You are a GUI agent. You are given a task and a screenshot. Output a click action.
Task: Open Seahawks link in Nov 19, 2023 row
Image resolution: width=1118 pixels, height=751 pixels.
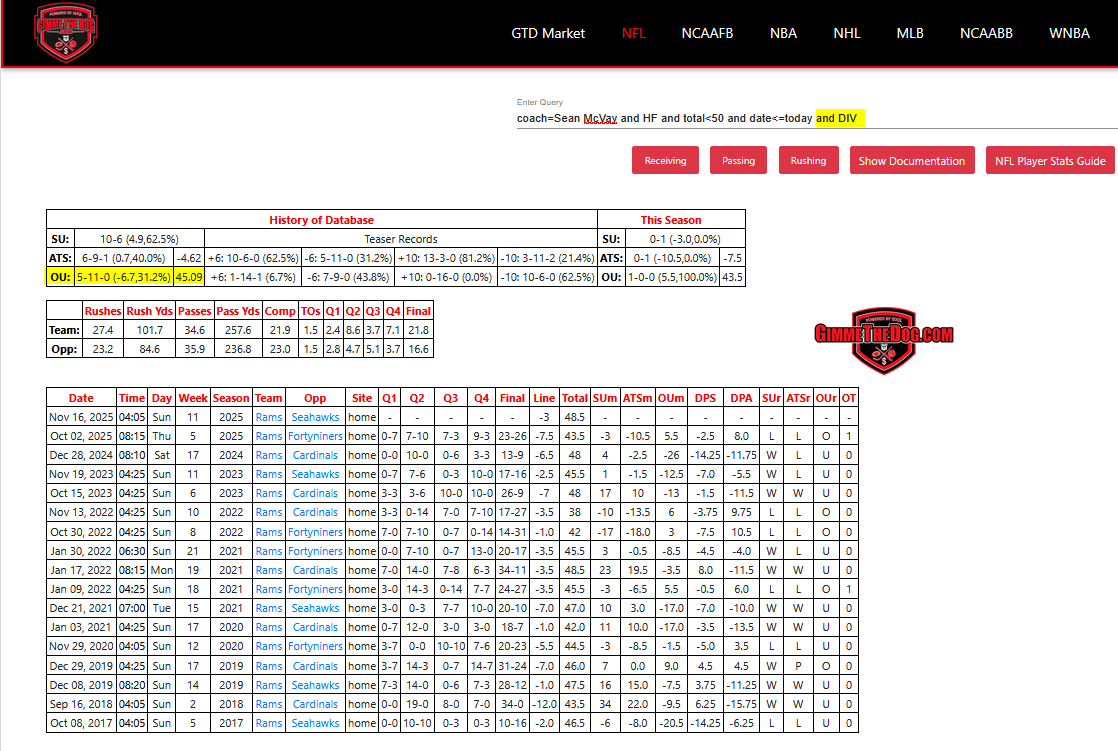(315, 474)
